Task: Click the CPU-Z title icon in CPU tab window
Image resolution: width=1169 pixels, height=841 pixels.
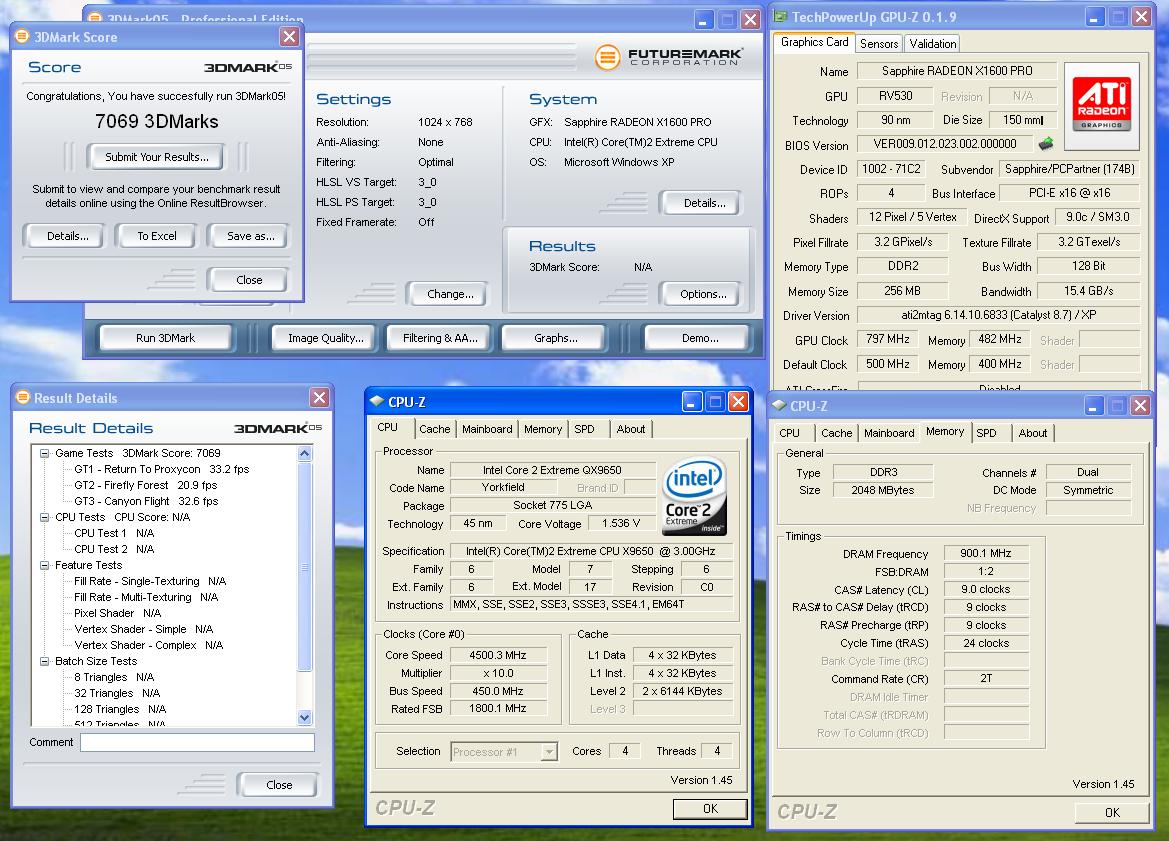Action: (x=377, y=402)
